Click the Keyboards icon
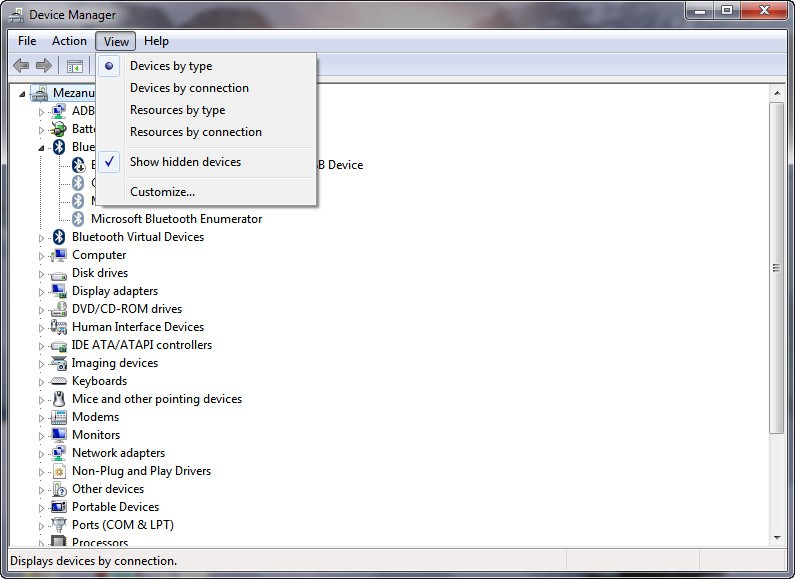 tap(59, 381)
